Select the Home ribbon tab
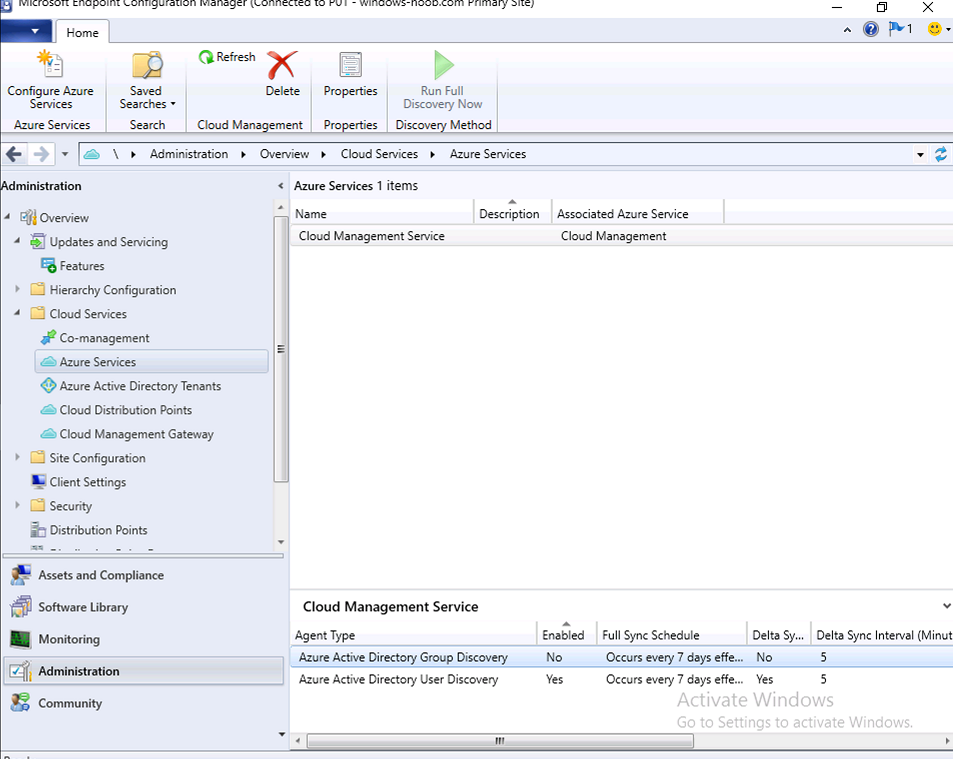Image resolution: width=953 pixels, height=759 pixels. [82, 32]
